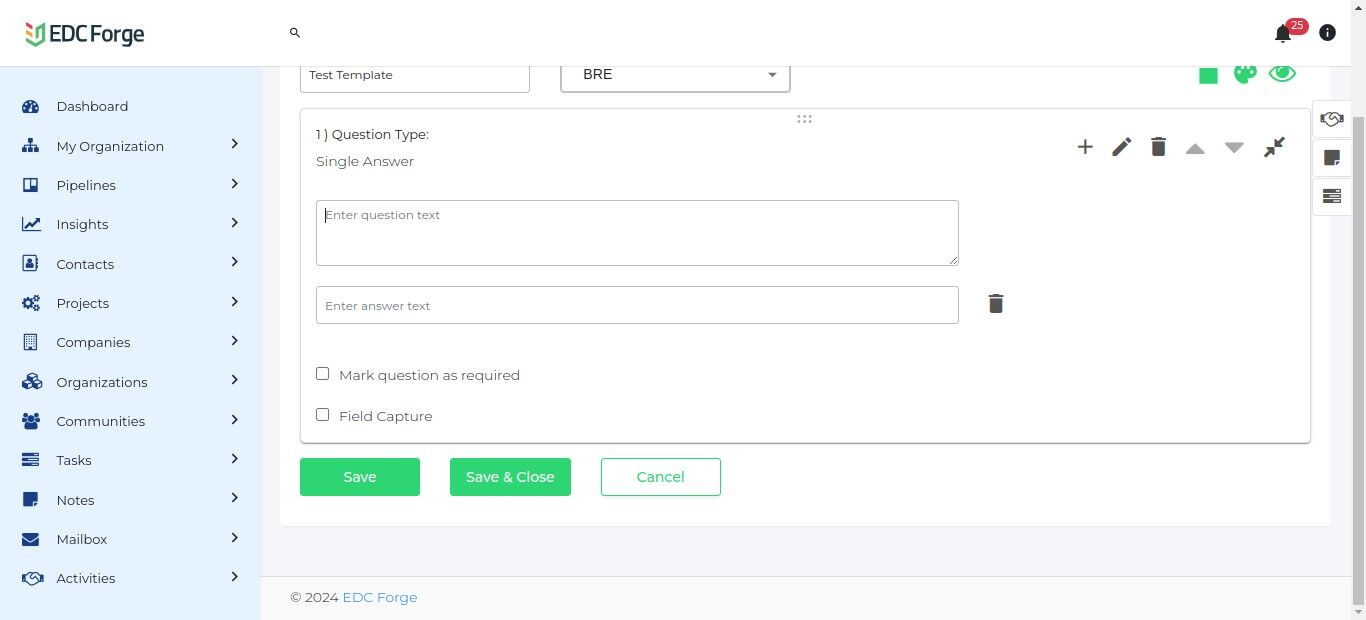
Task: Toggle the green eye preview icon
Action: click(x=1282, y=73)
